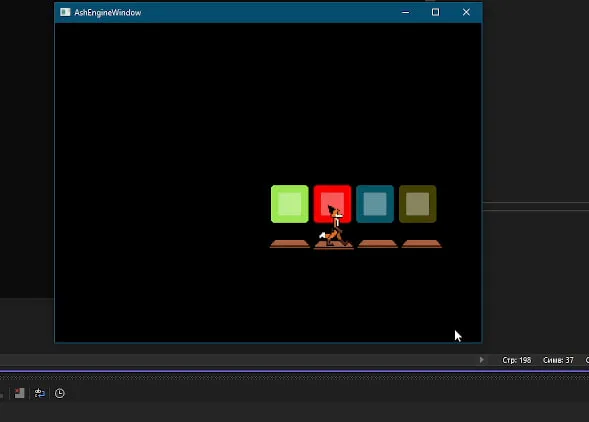The image size is (589, 422).
Task: Click the column indicator Симв: 37
Action: click(558, 360)
